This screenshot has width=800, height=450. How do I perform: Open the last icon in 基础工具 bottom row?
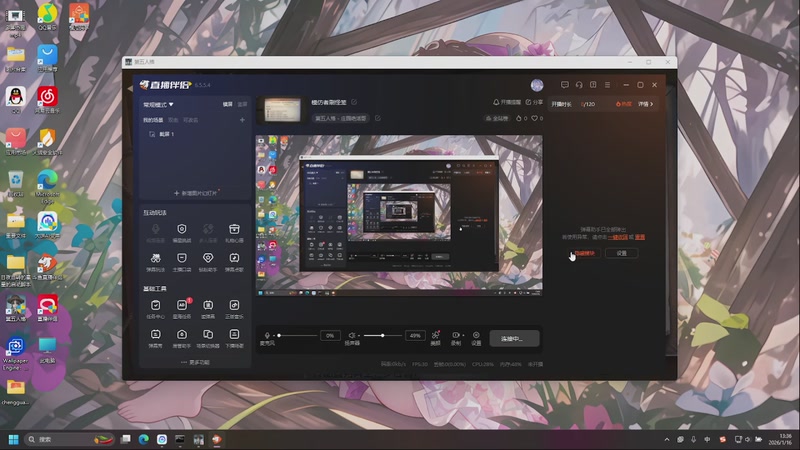pyautogui.click(x=234, y=334)
